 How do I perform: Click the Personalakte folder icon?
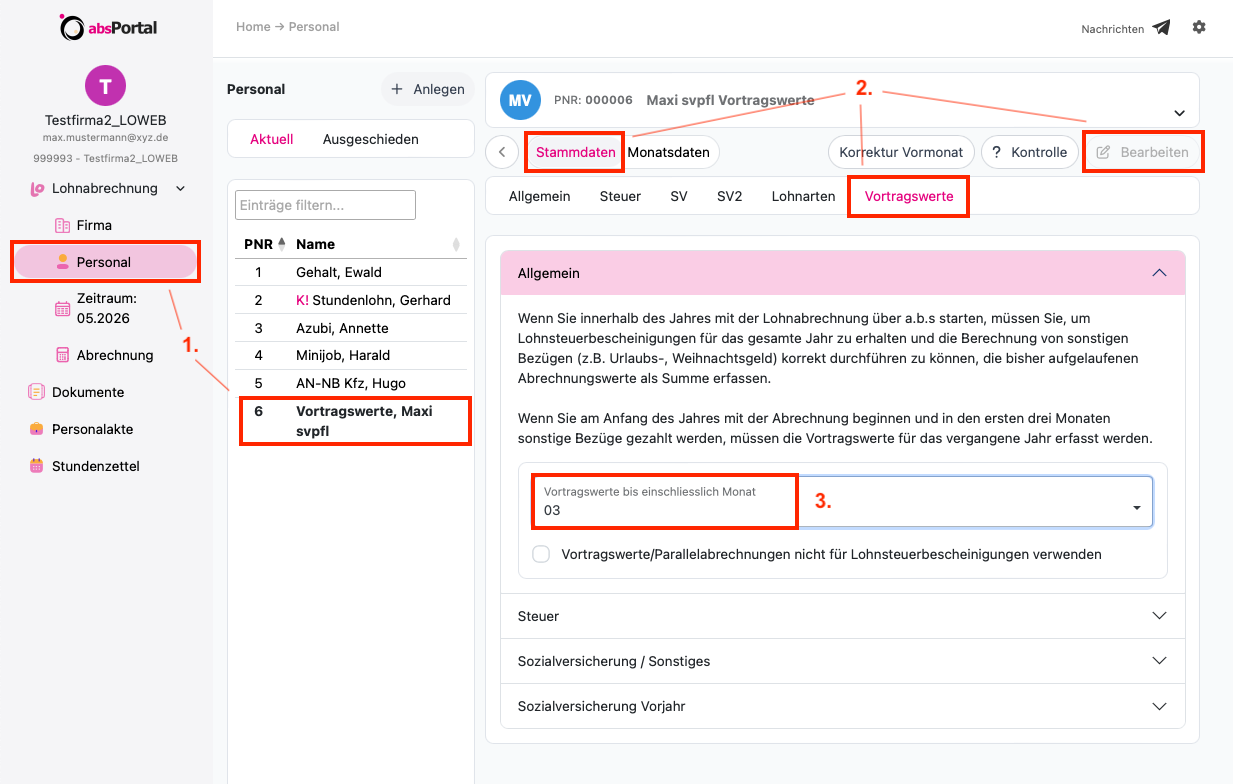point(37,429)
